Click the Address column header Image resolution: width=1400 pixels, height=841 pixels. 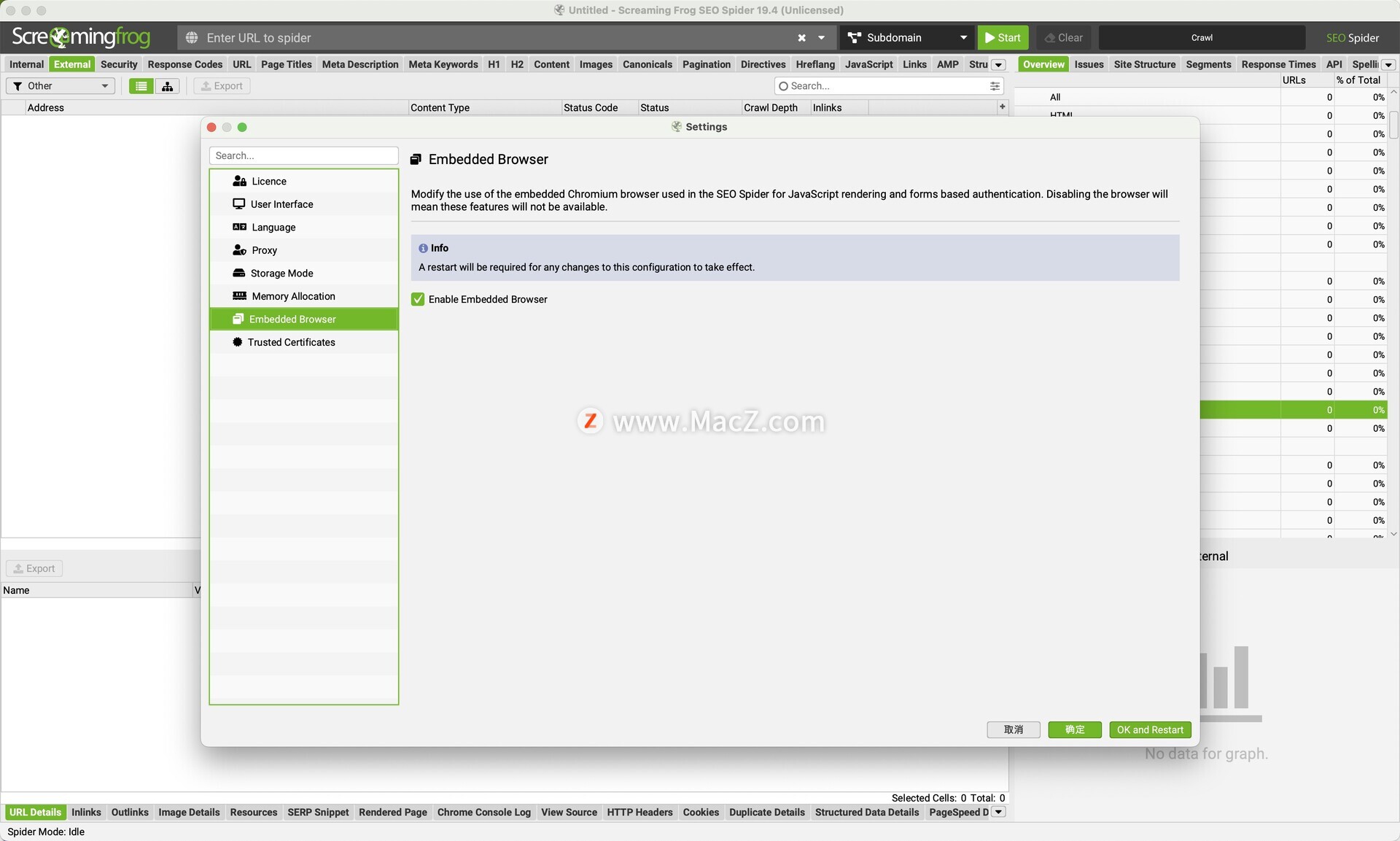(217, 107)
